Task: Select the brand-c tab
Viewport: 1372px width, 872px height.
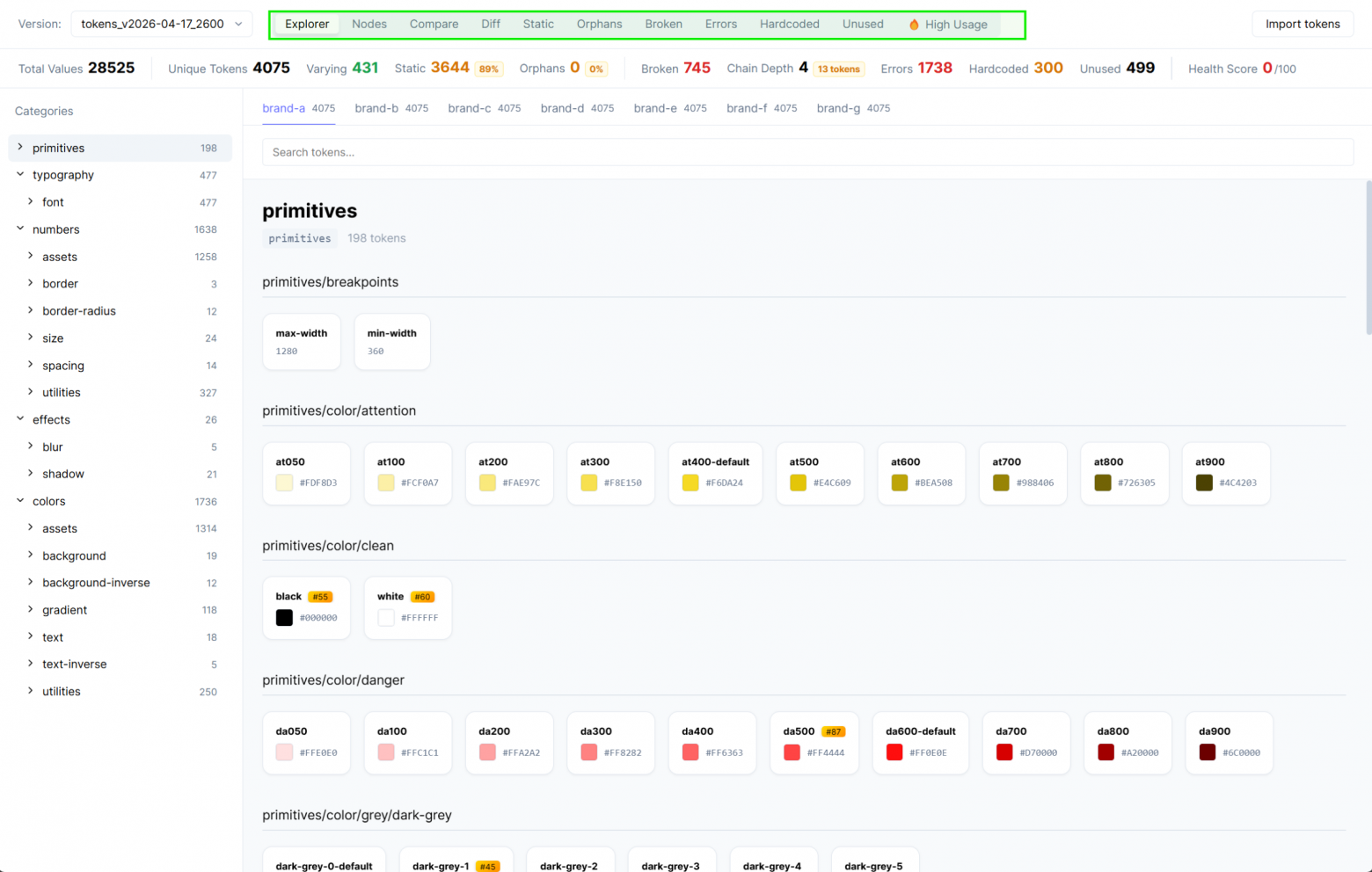Action: [470, 108]
